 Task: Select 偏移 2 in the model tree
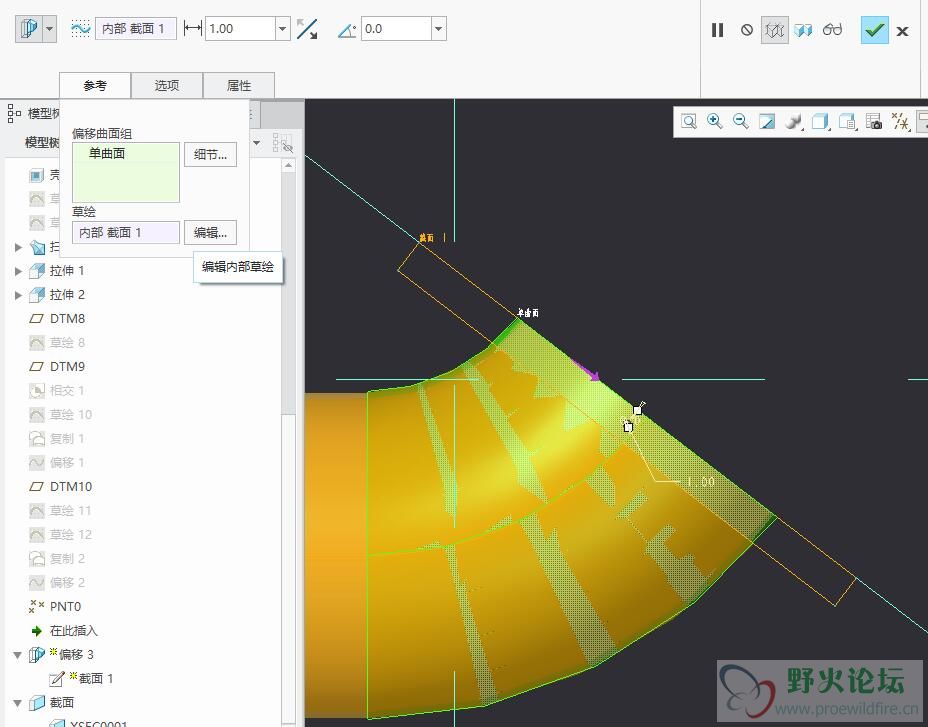tap(67, 583)
